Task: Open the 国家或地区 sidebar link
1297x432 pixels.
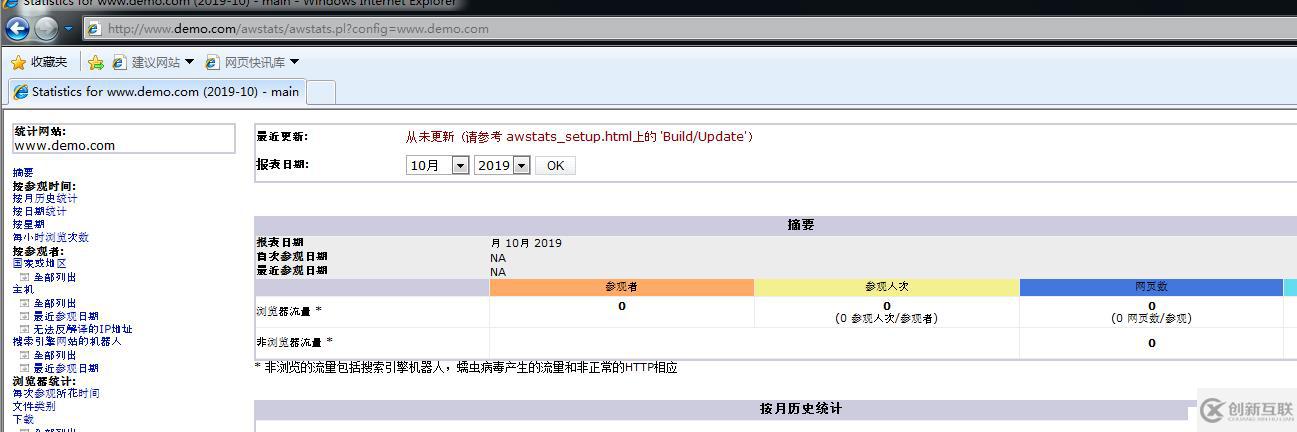Action: pyautogui.click(x=40, y=264)
